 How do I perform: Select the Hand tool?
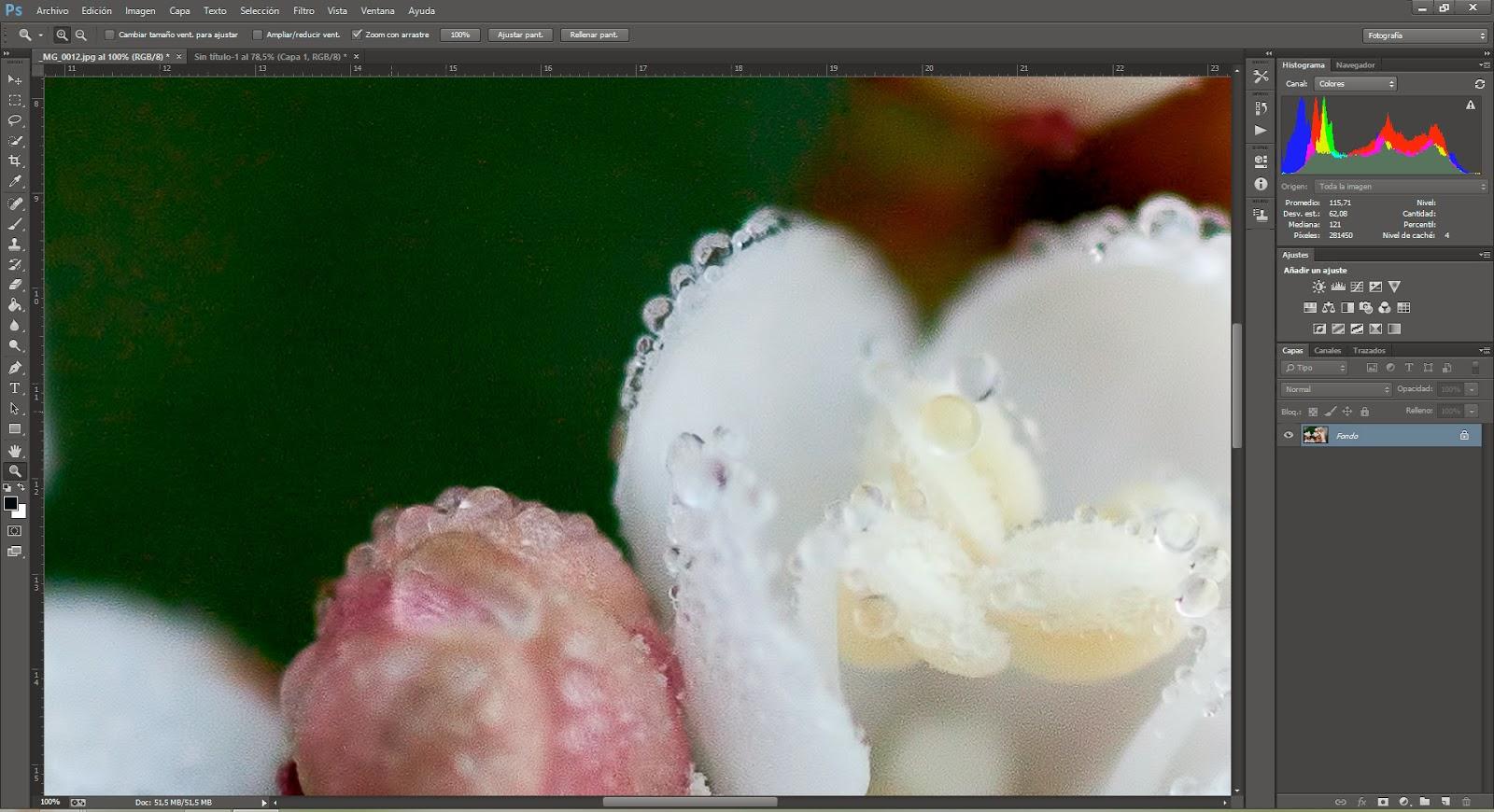click(15, 451)
